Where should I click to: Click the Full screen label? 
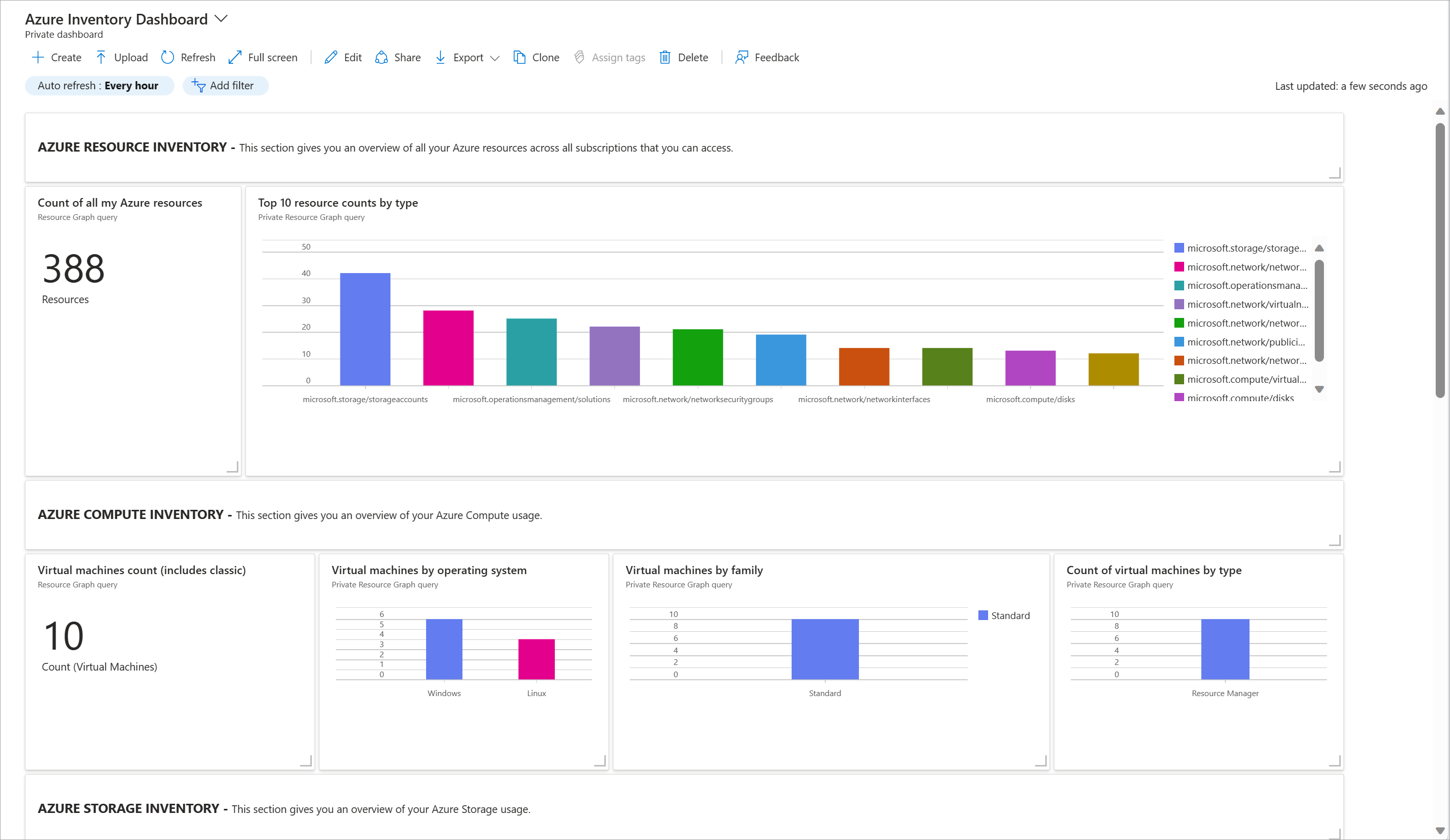273,58
